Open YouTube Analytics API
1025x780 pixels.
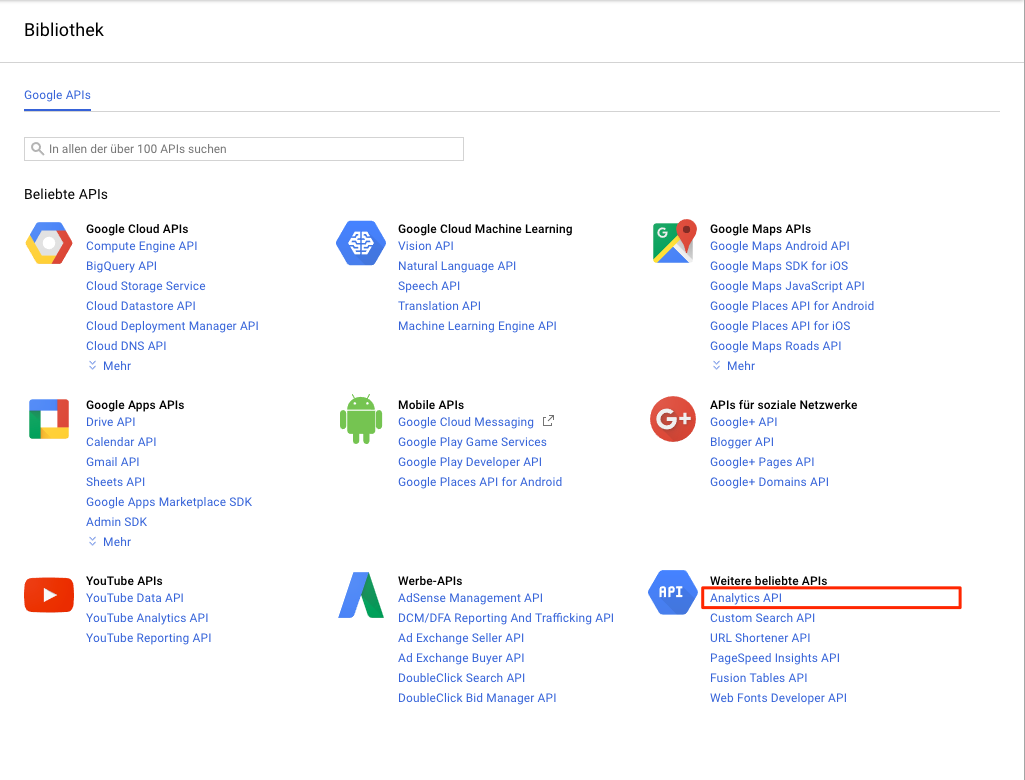(x=148, y=618)
